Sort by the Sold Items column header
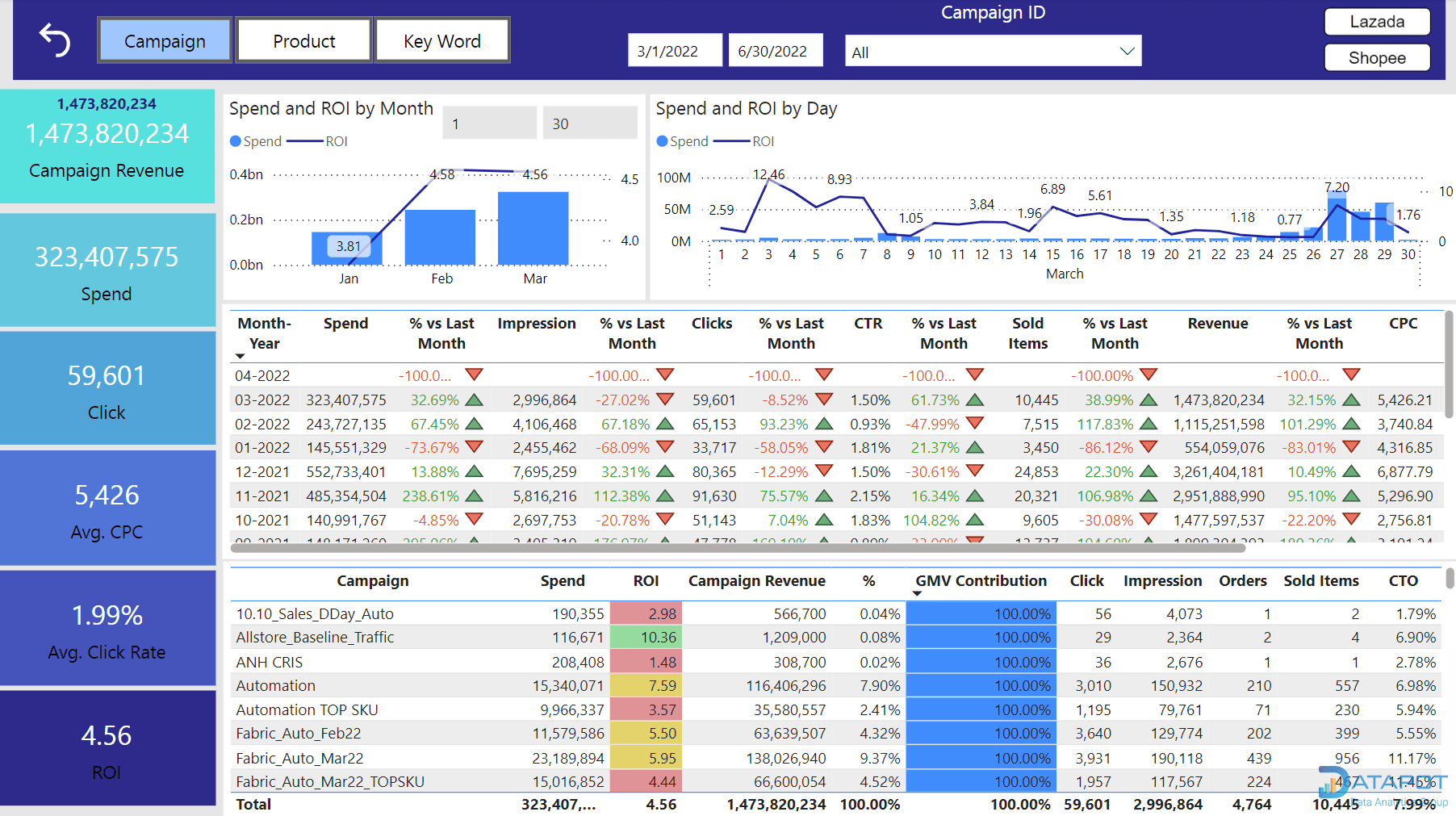This screenshot has height=816, width=1456. pos(1028,333)
